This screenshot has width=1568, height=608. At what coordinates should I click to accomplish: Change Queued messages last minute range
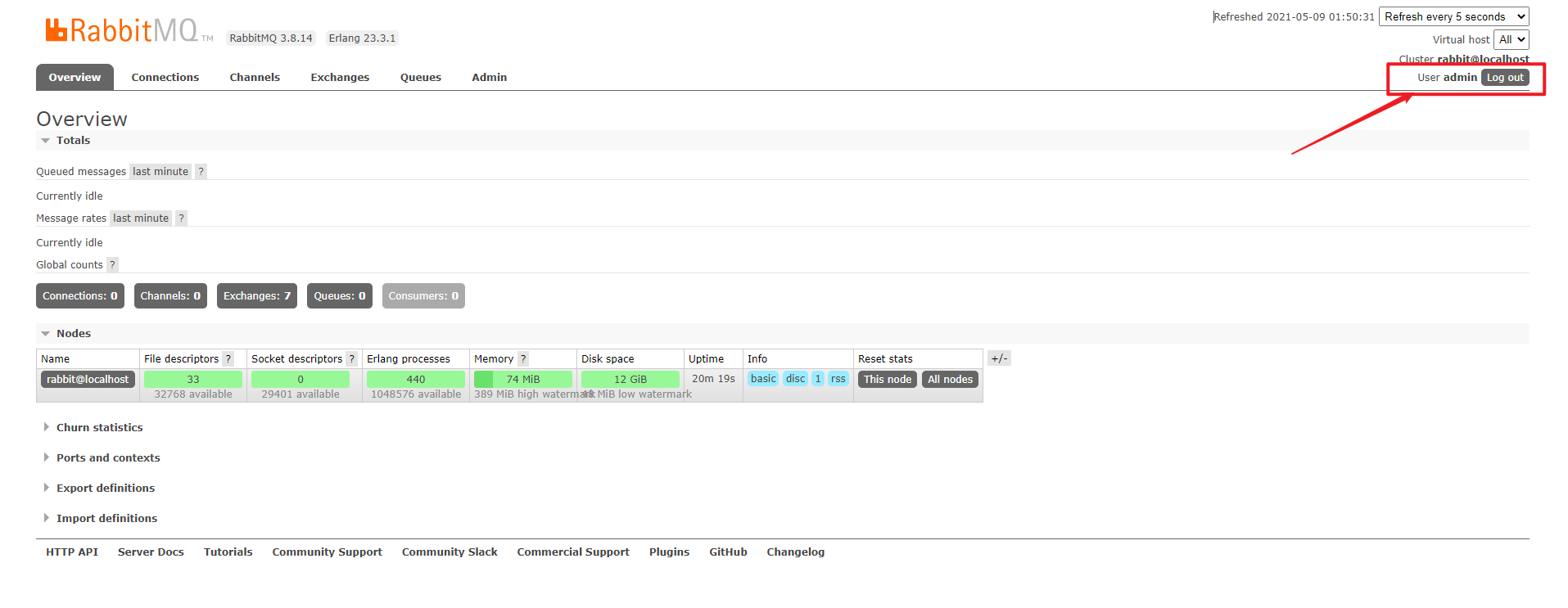click(x=160, y=171)
